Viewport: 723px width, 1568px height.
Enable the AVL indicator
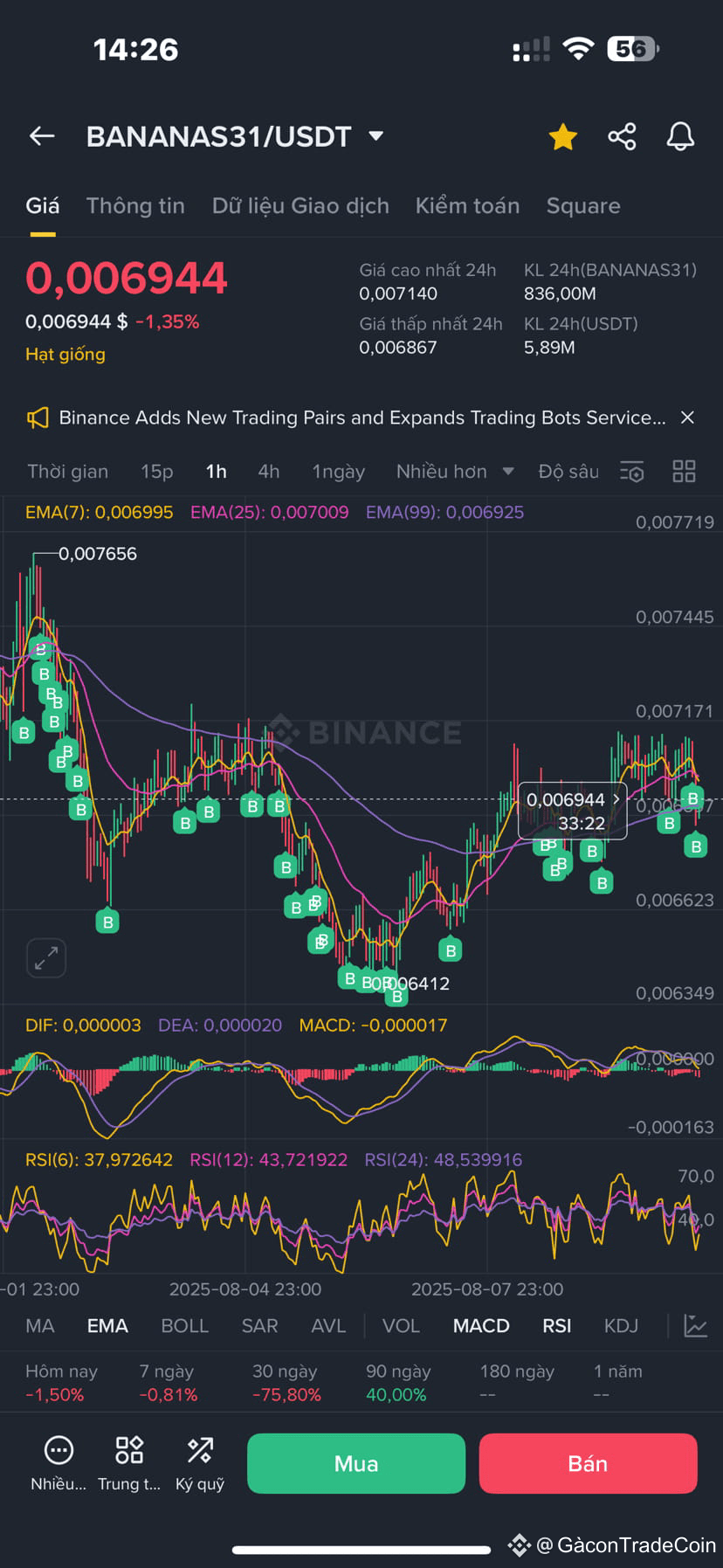[328, 1326]
